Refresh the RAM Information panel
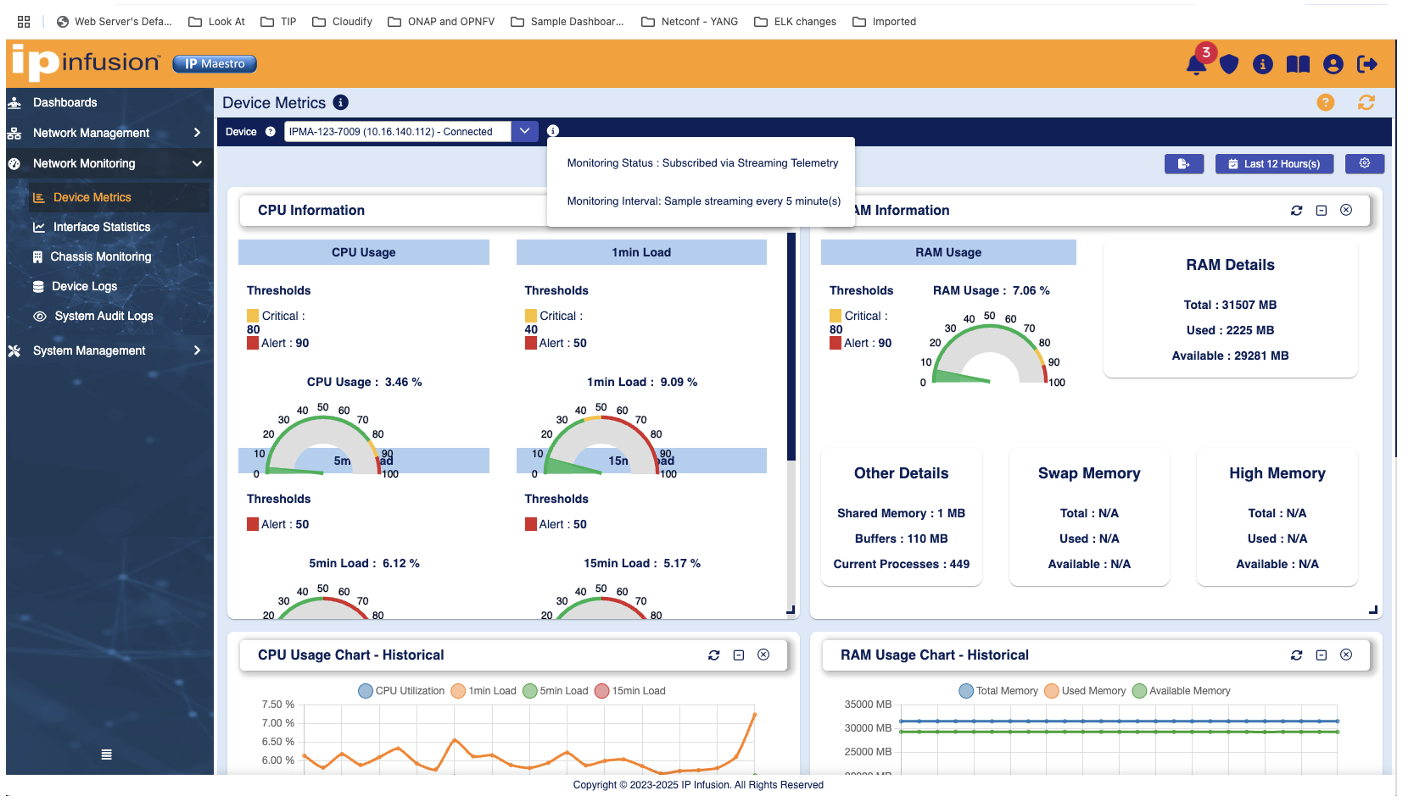This screenshot has height=804, width=1408. click(1296, 210)
